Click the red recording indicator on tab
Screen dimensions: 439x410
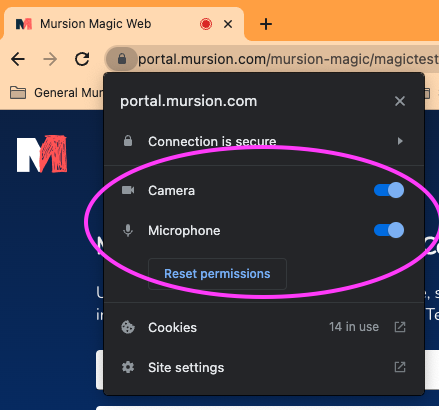206,24
